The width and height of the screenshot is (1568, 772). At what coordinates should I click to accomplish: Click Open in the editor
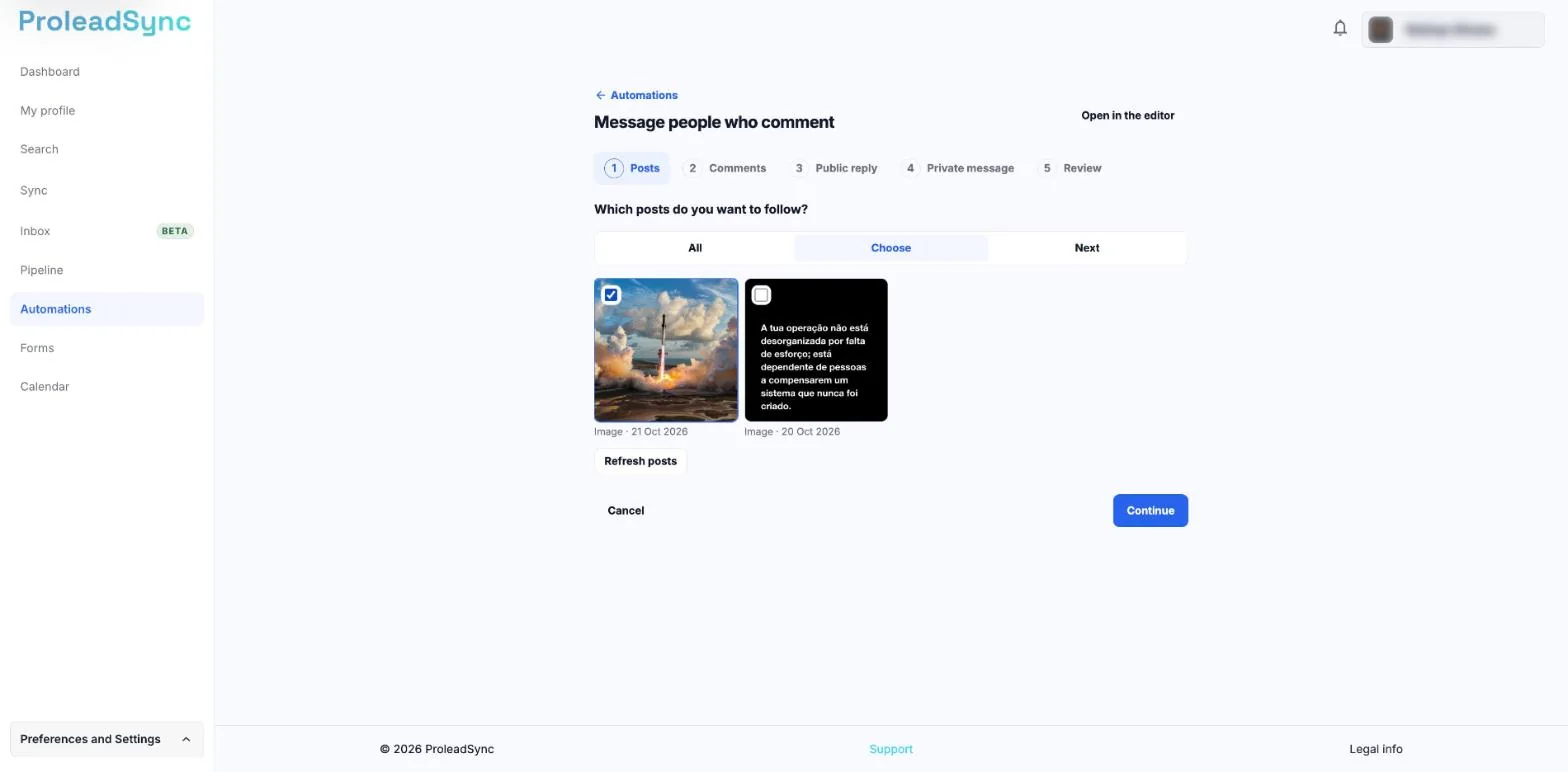(x=1128, y=116)
